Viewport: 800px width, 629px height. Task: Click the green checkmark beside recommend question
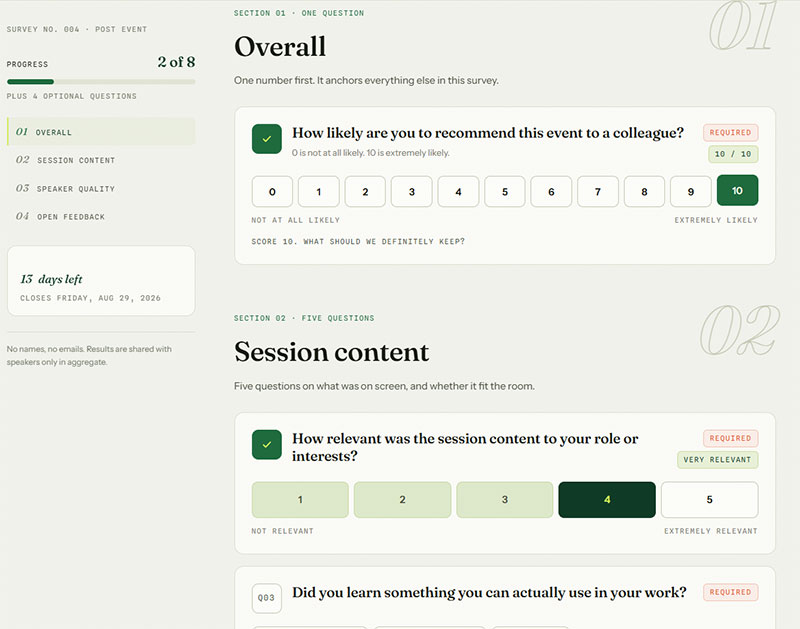pos(266,139)
